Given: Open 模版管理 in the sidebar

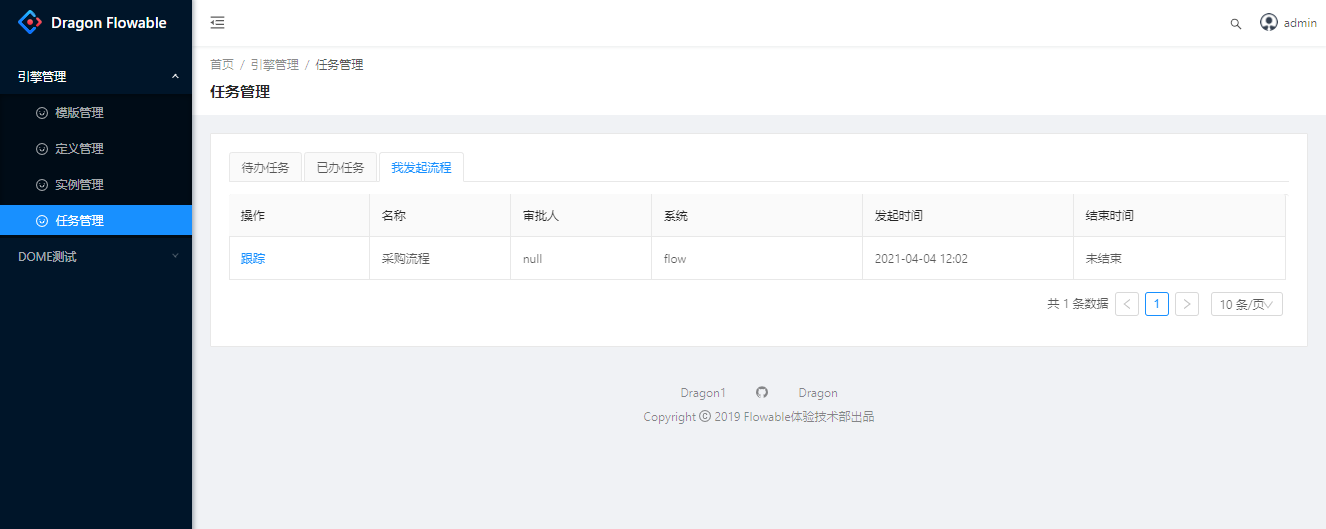Looking at the screenshot, I should coord(96,113).
